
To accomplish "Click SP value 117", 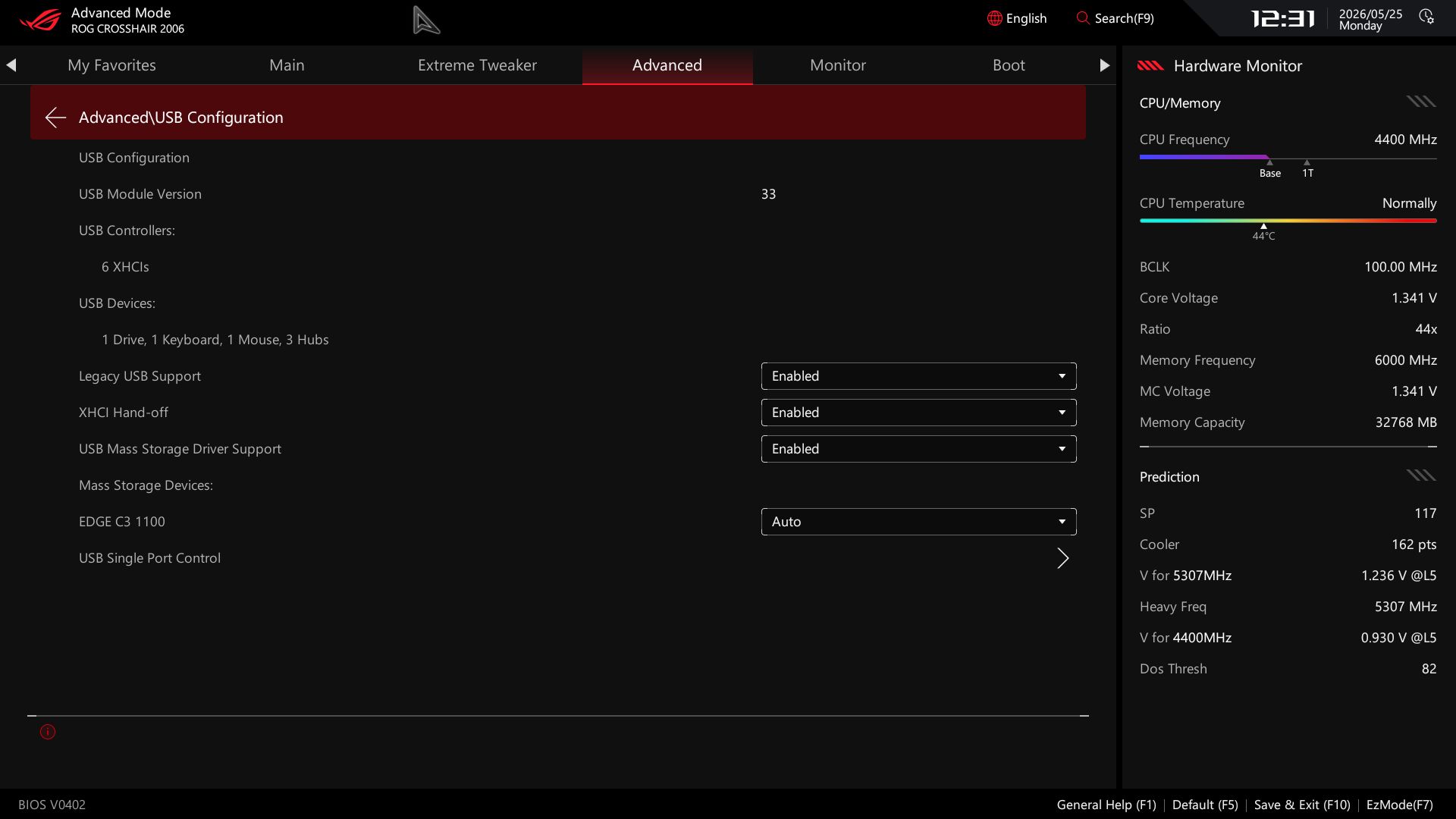I will 1425,513.
